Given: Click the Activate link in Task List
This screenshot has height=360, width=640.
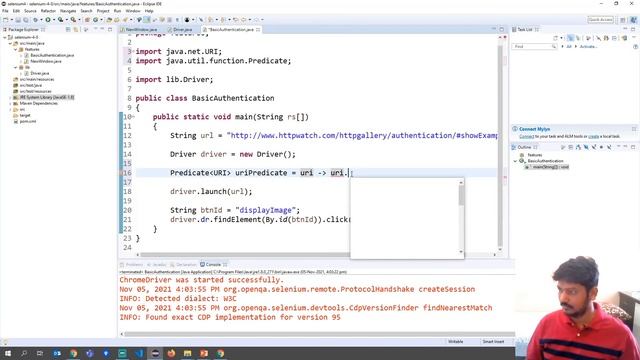Looking at the screenshot, I should [x=588, y=47].
